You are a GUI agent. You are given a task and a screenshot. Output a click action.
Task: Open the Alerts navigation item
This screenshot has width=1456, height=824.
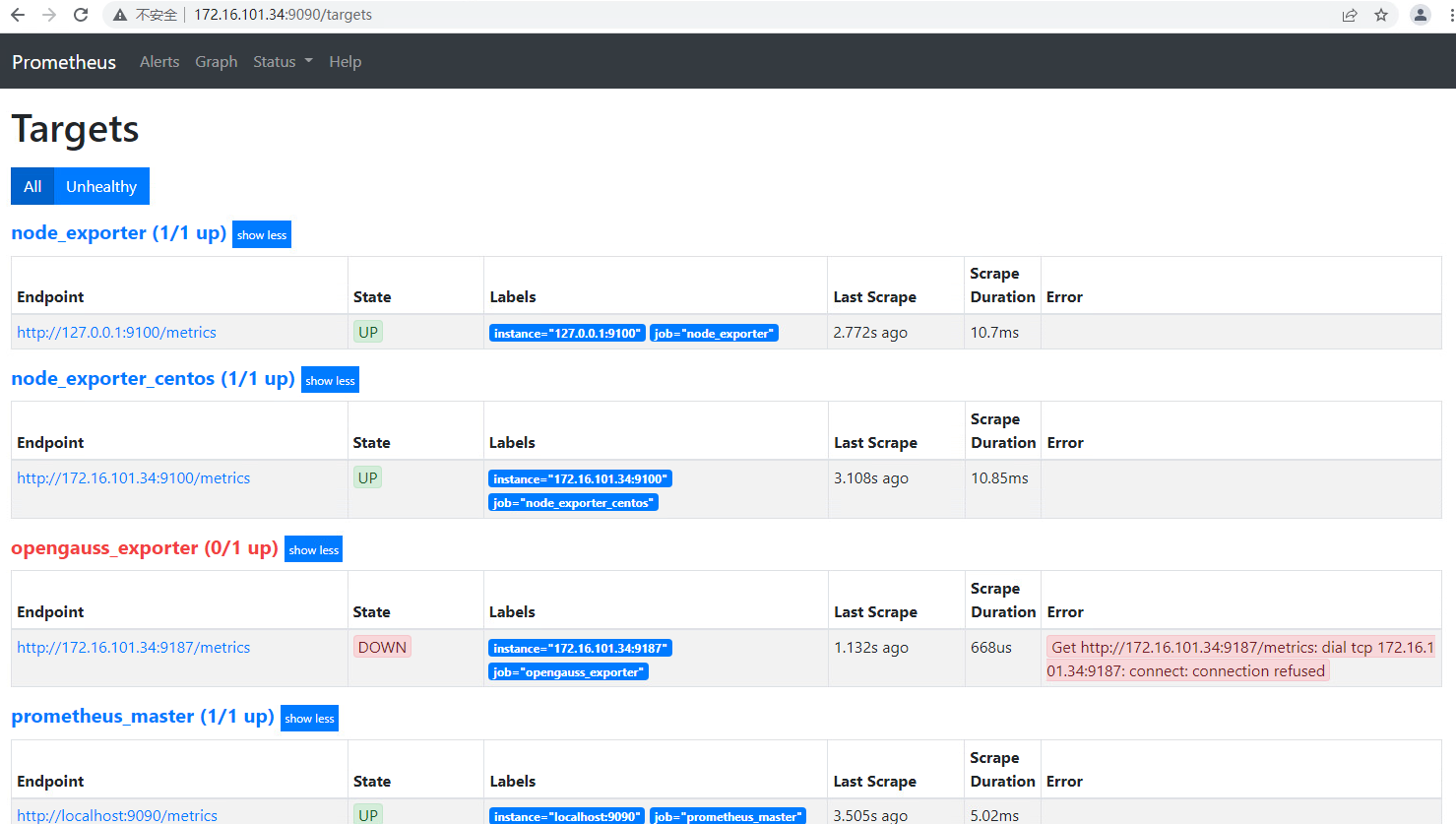(x=159, y=61)
